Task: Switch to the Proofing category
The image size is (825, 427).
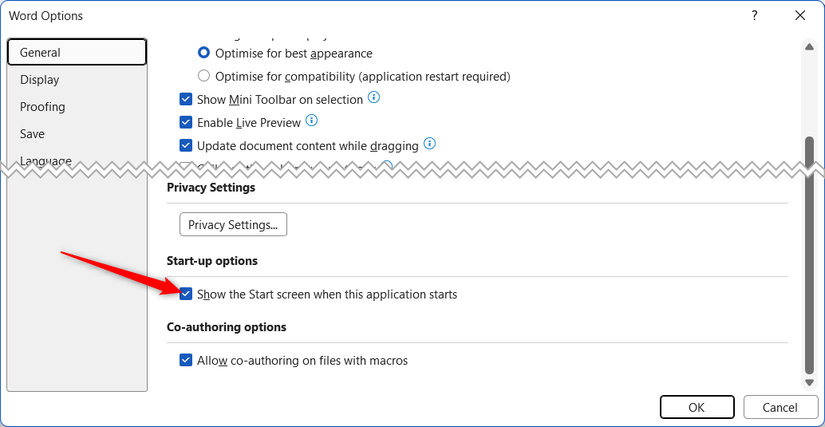Action: pos(43,107)
